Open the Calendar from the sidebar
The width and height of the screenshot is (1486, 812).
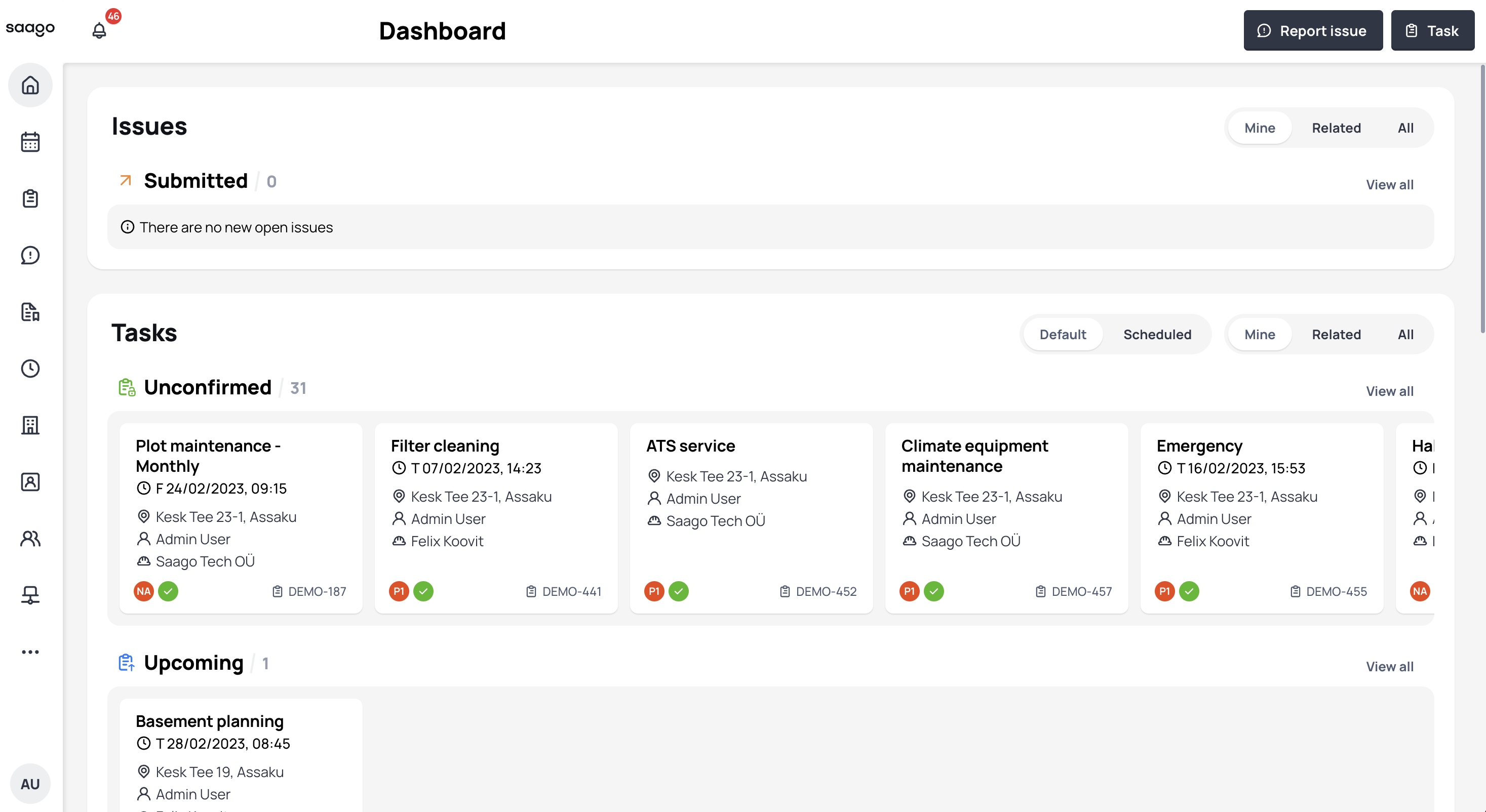point(30,141)
